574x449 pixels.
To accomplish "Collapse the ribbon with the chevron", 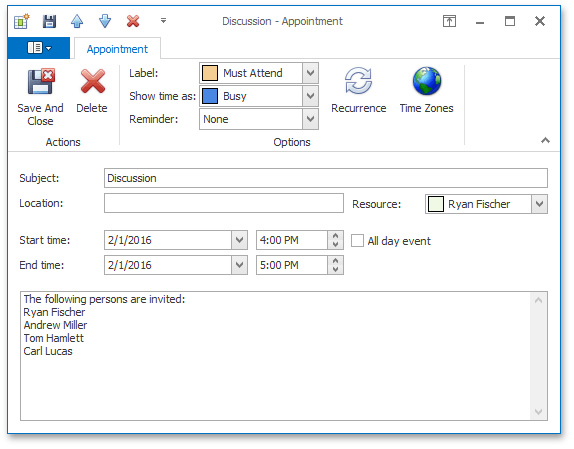I will tap(545, 140).
